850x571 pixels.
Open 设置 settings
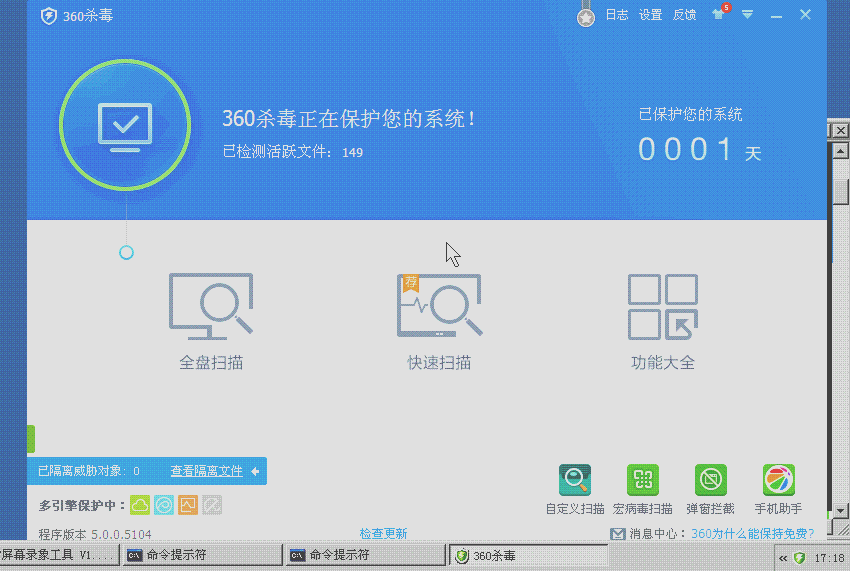(651, 15)
